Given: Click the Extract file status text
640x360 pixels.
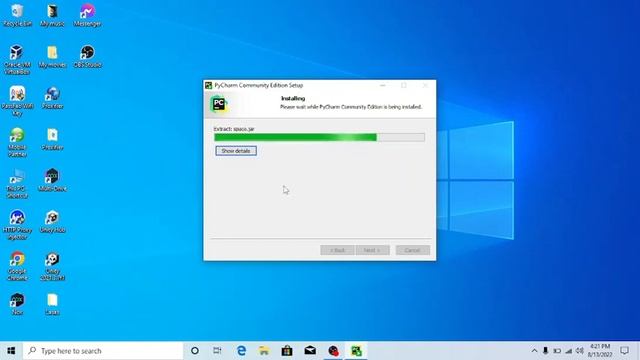Looking at the screenshot, I should tap(234, 129).
